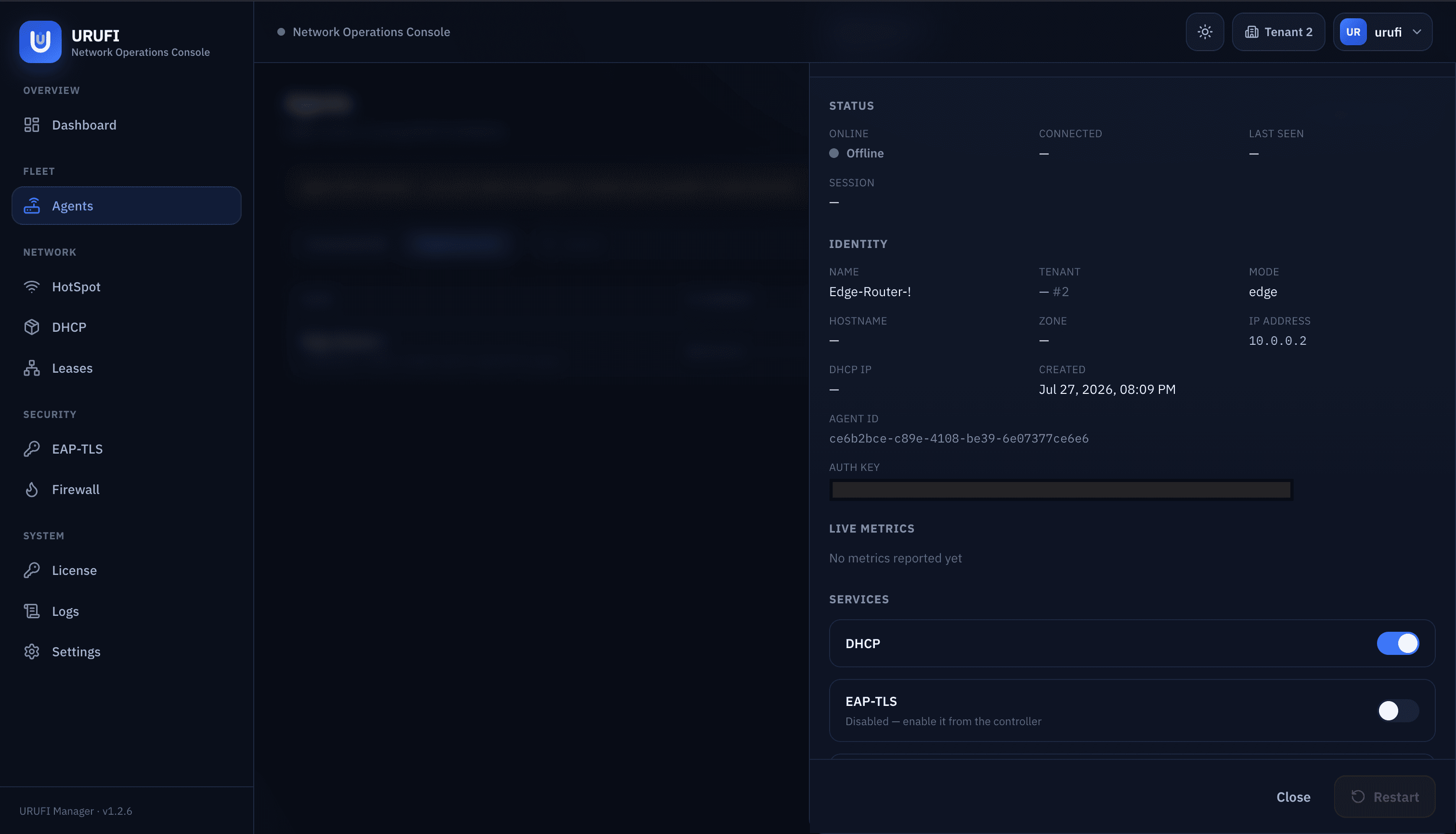Click the EAP-TLS service card label

click(871, 701)
